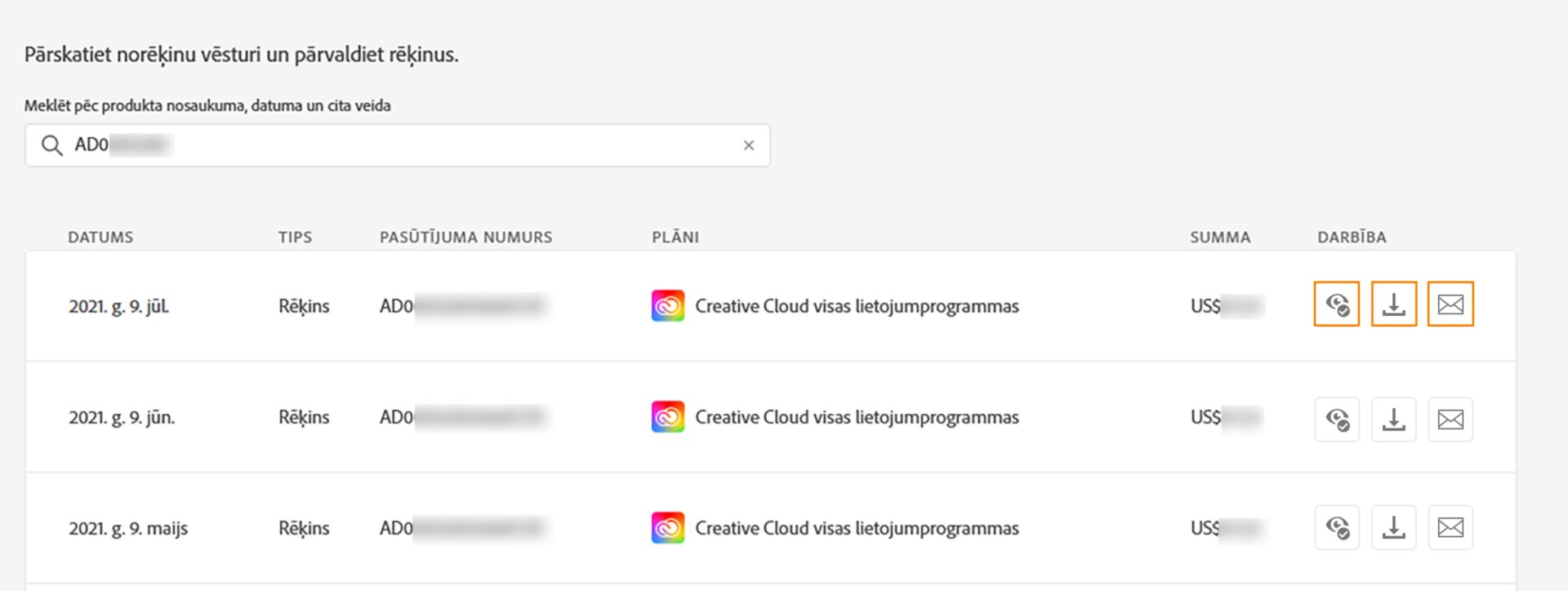Viewport: 1568px width, 591px height.
Task: Click Creative Cloud icon in 9. maijs row
Action: pyautogui.click(x=667, y=528)
